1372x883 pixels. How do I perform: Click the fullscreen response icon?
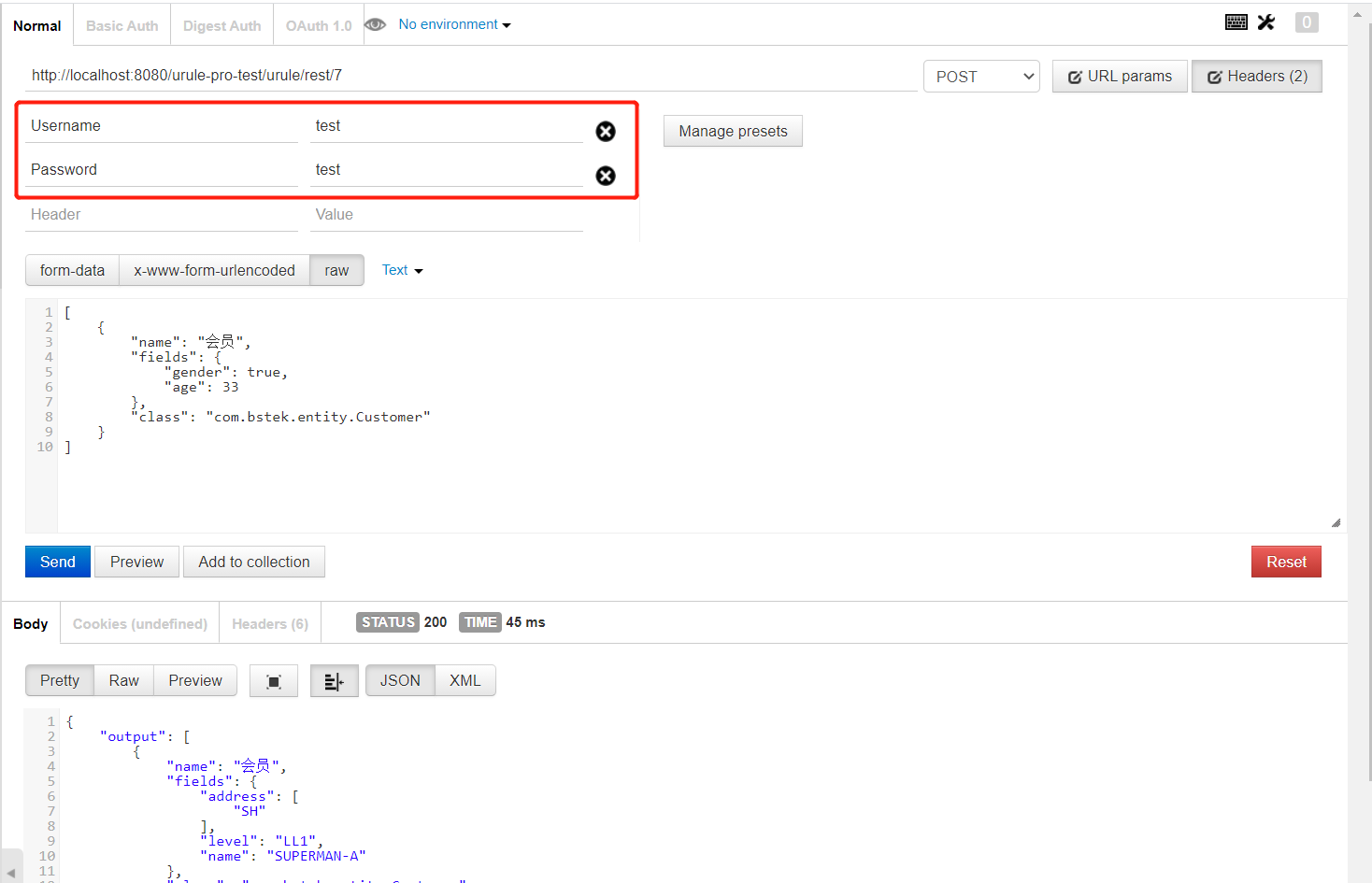274,681
